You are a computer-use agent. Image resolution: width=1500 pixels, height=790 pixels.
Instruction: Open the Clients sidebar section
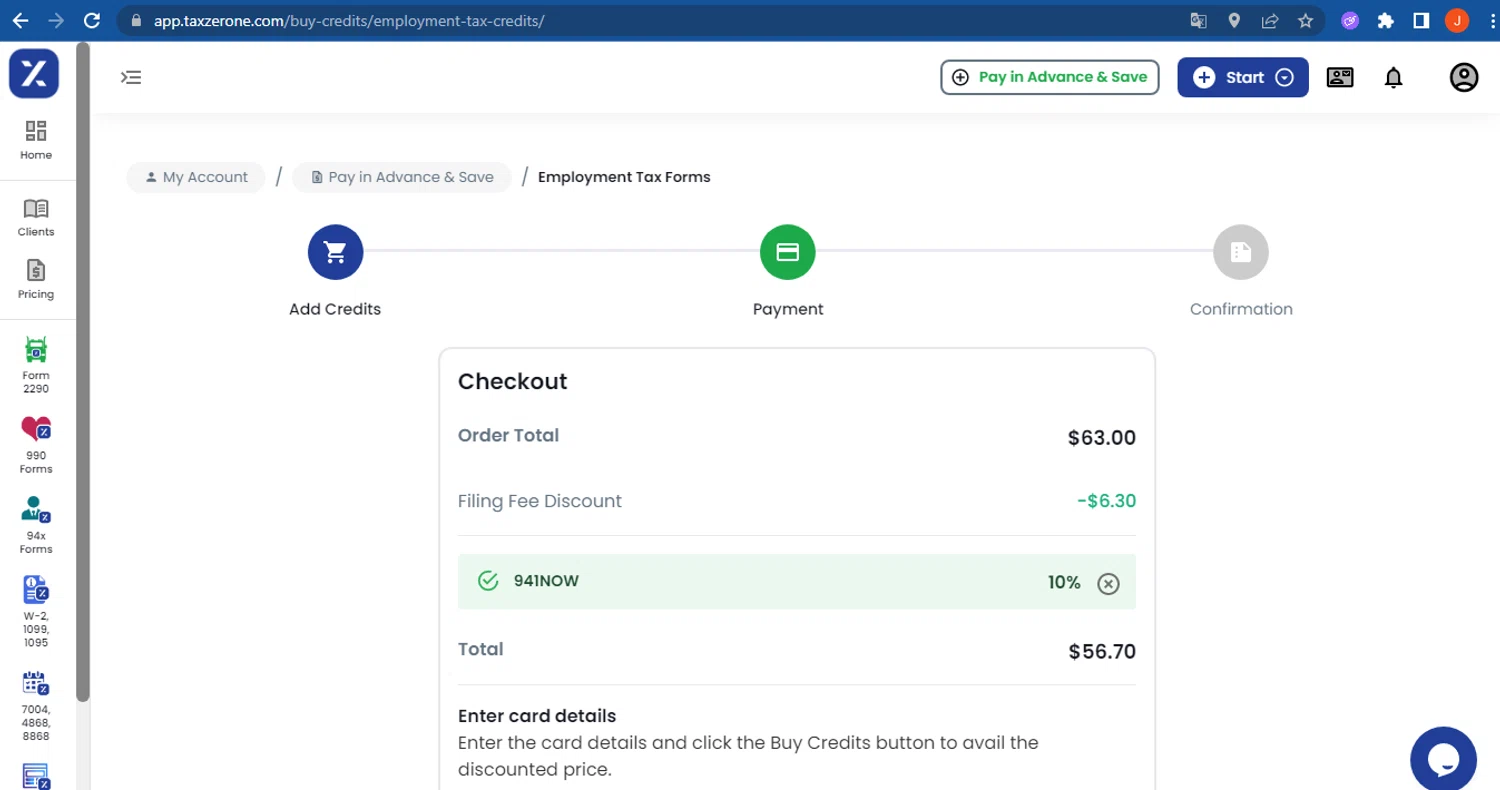[x=36, y=217]
